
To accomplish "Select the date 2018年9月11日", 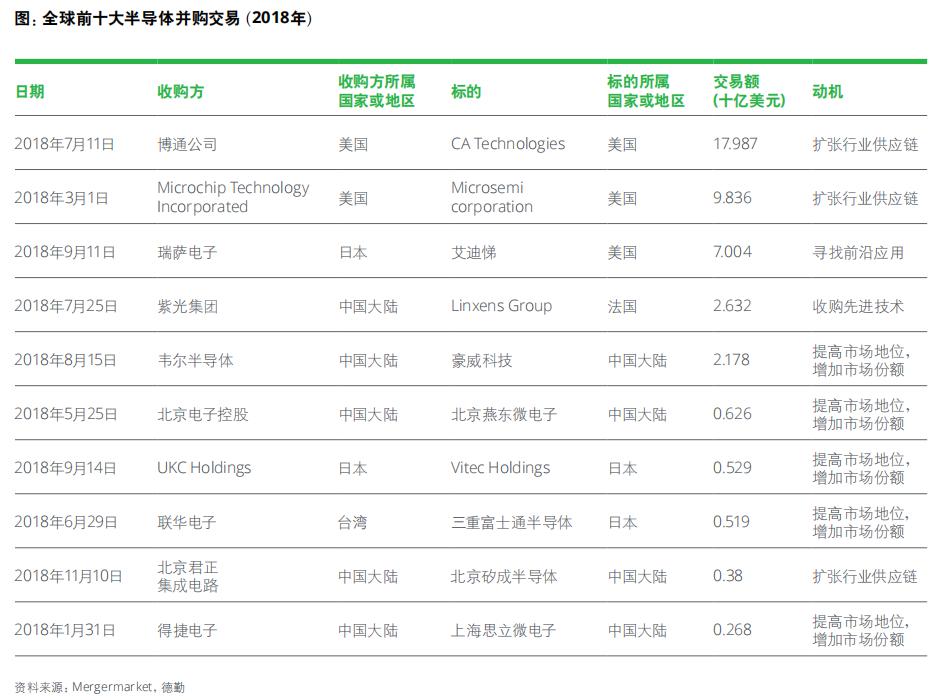I will (x=64, y=252).
